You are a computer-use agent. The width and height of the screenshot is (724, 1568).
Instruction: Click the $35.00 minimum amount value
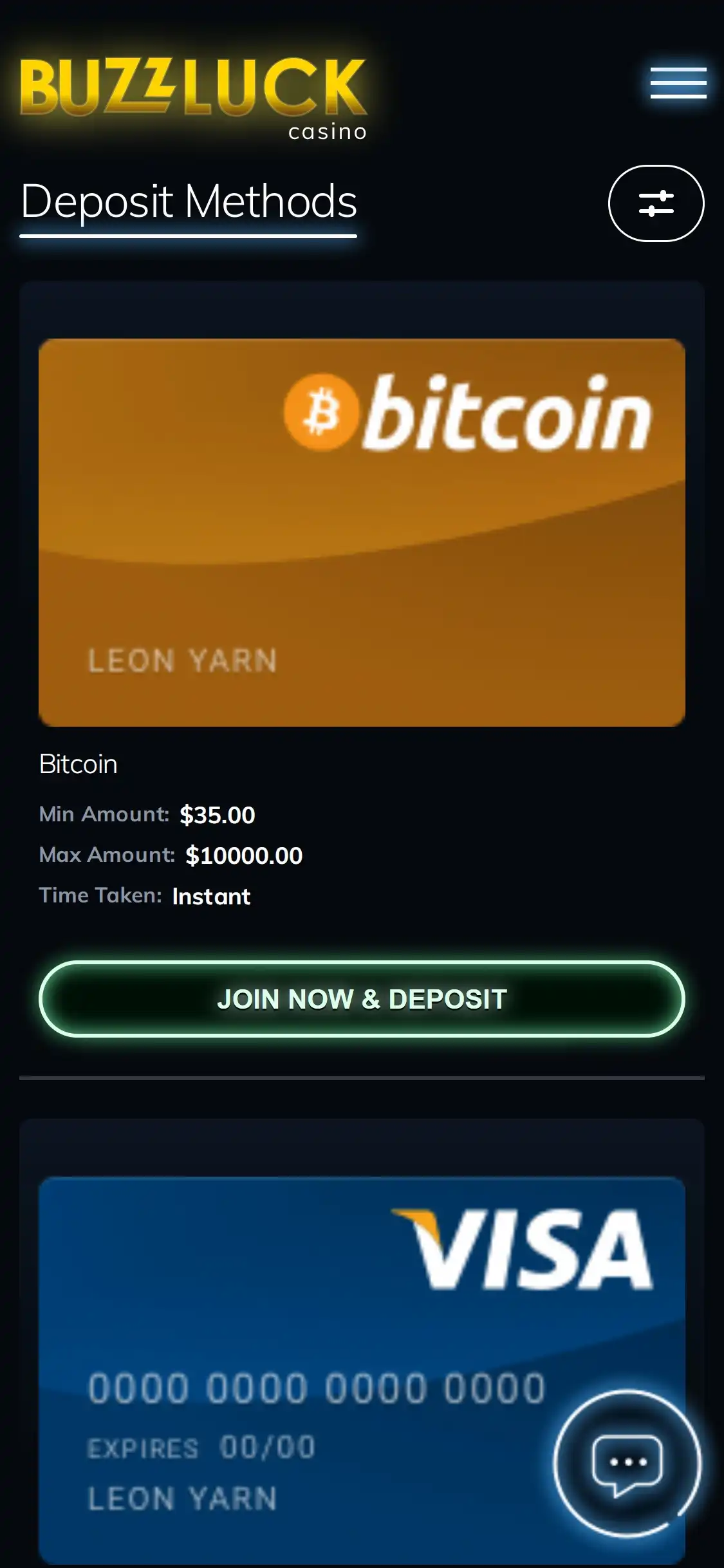coord(218,815)
